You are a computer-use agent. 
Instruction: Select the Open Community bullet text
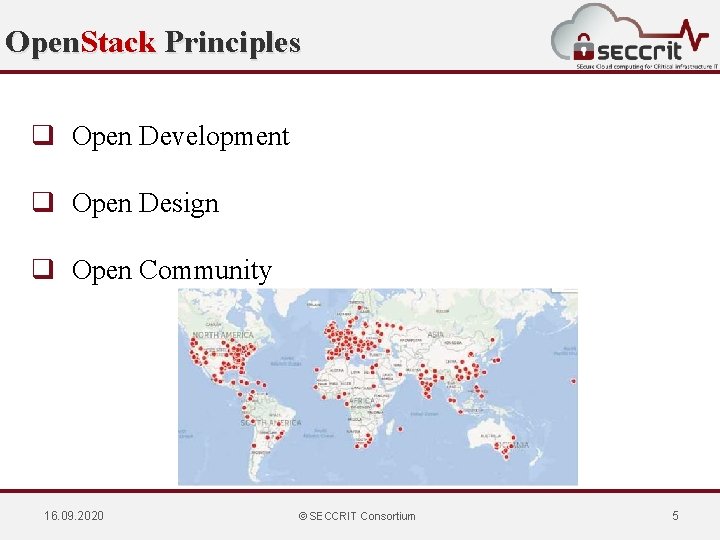point(172,270)
